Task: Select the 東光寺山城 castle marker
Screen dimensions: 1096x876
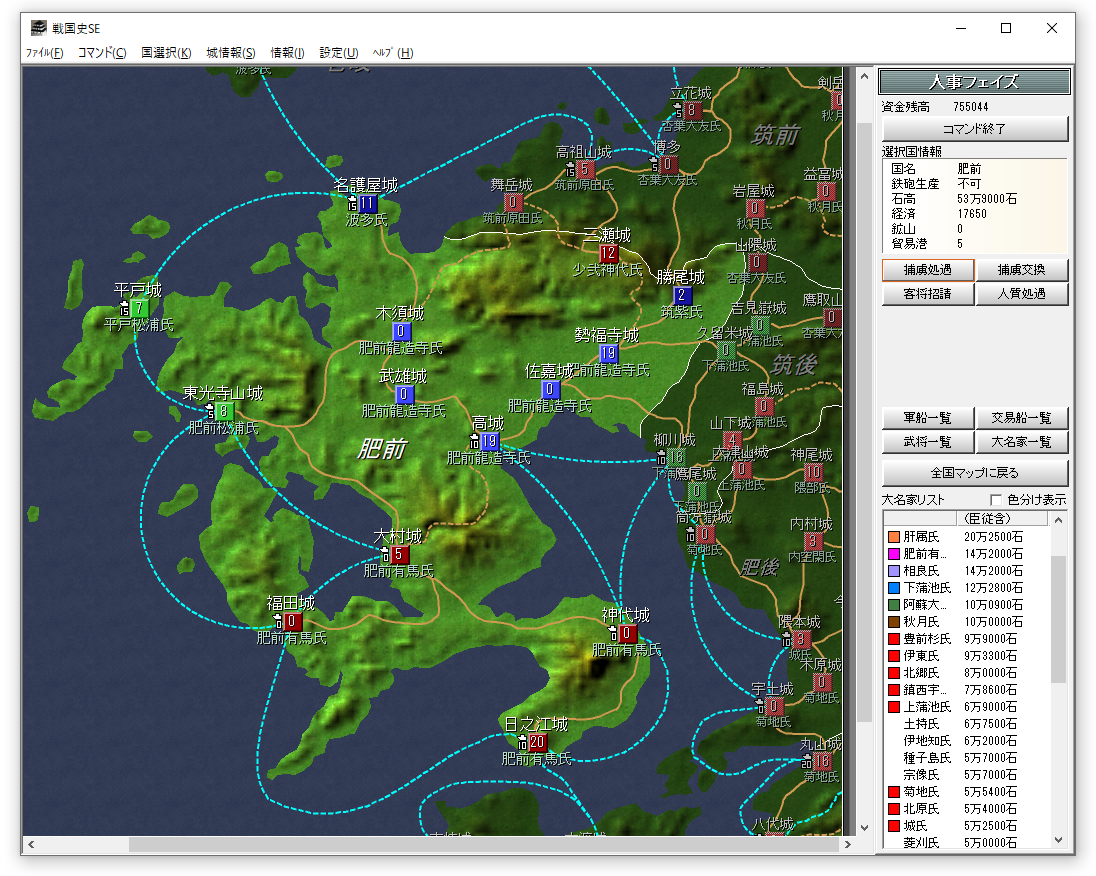Action: tap(224, 411)
